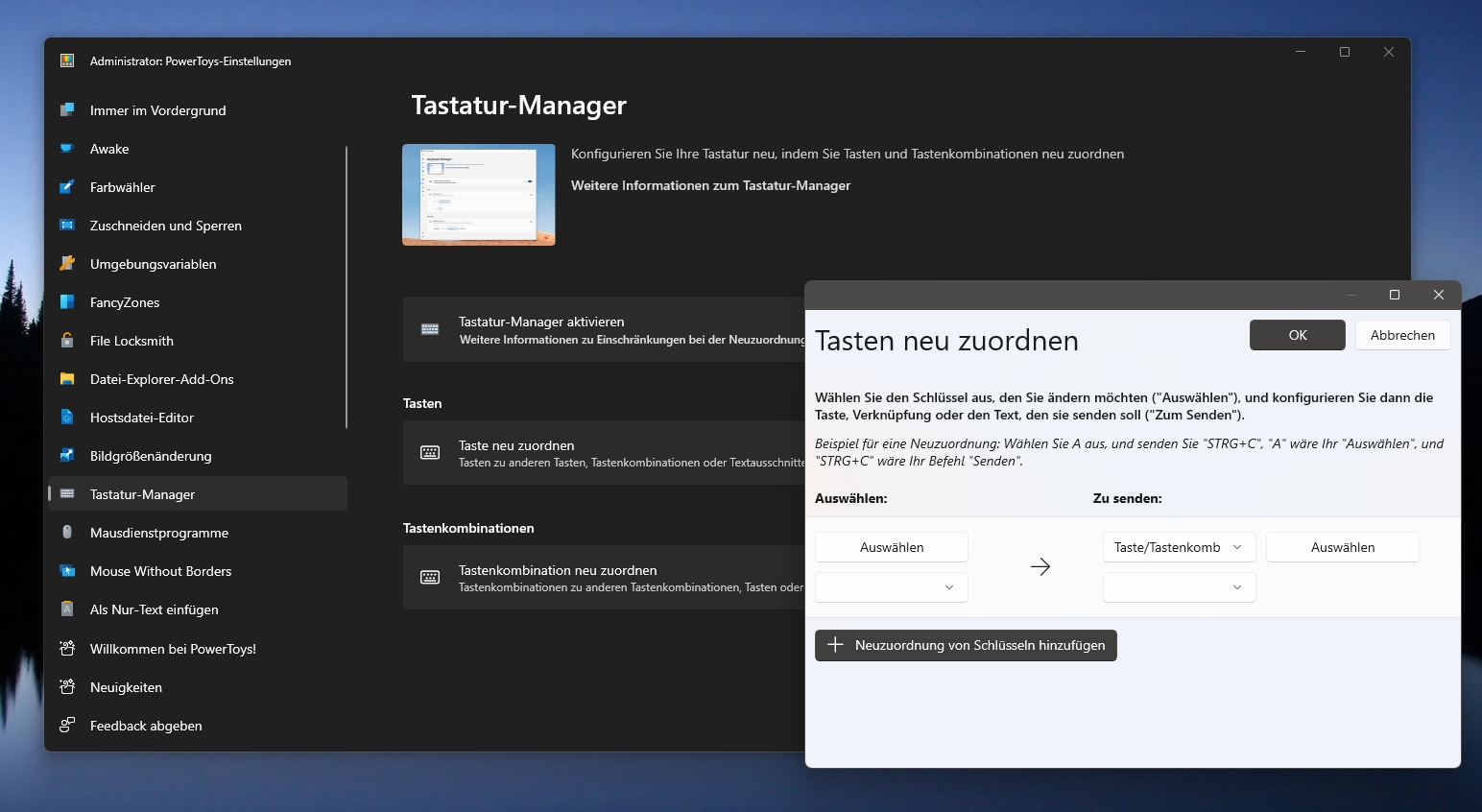The width and height of the screenshot is (1482, 812).
Task: Minimize the PowerToys-Einstellungen window
Action: coord(1301,52)
